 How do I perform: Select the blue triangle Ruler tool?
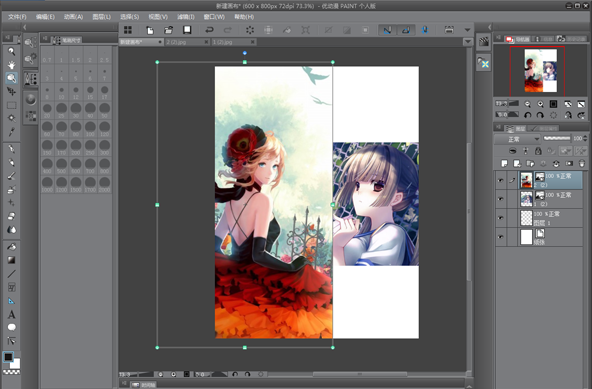tap(11, 301)
